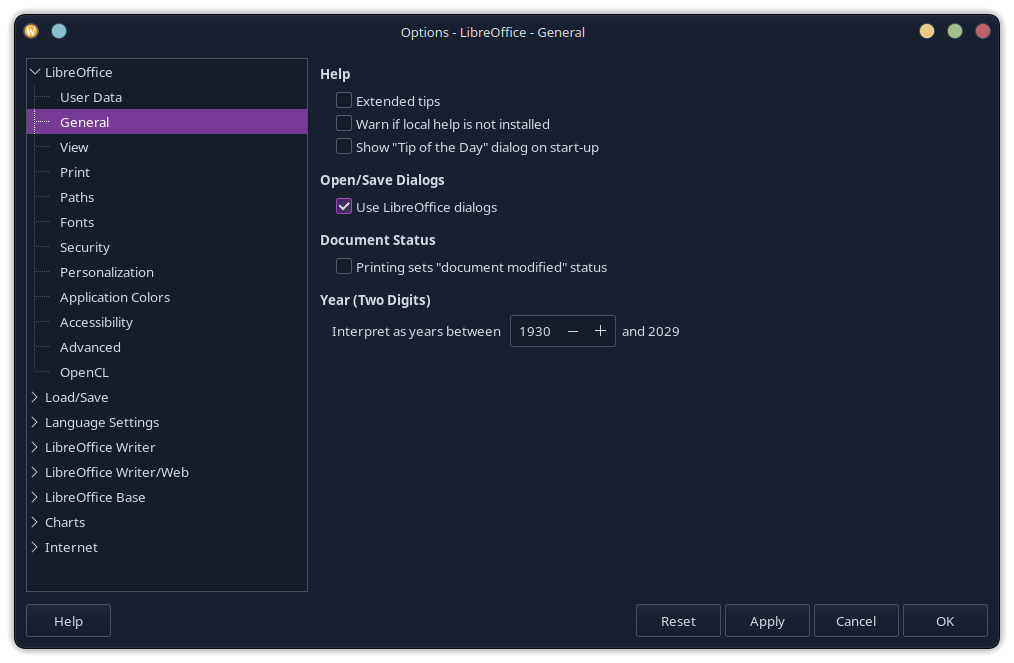Open the Security options page
The height and width of the screenshot is (663, 1014).
pos(85,247)
